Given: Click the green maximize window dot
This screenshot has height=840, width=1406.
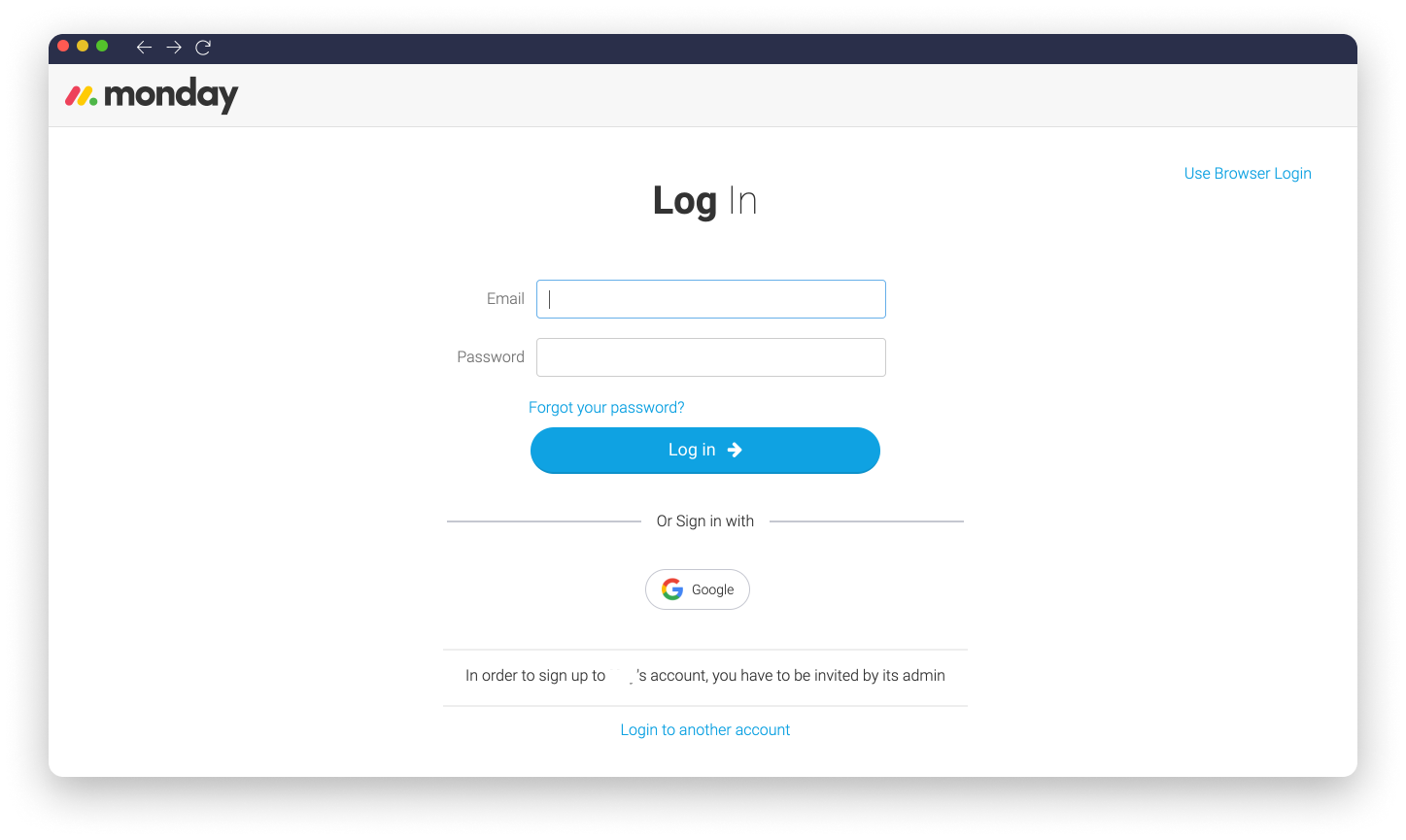Looking at the screenshot, I should (102, 46).
